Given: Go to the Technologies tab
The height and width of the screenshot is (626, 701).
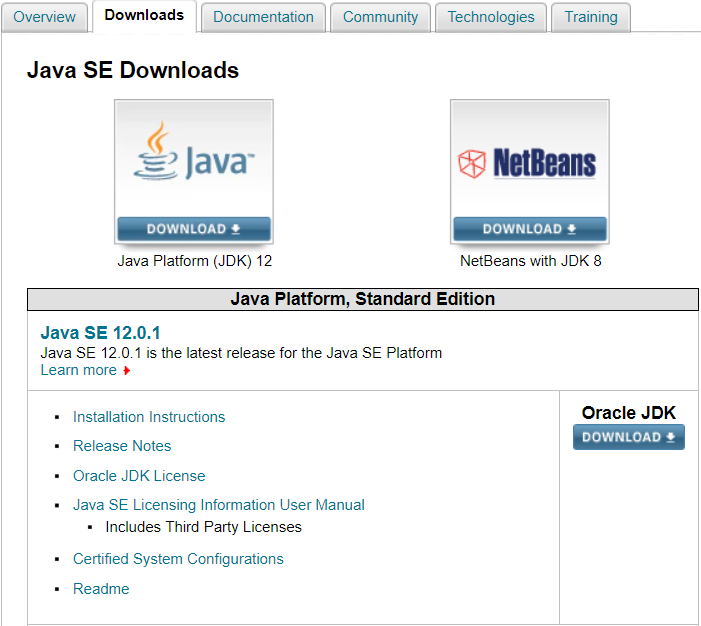Looking at the screenshot, I should pyautogui.click(x=491, y=17).
